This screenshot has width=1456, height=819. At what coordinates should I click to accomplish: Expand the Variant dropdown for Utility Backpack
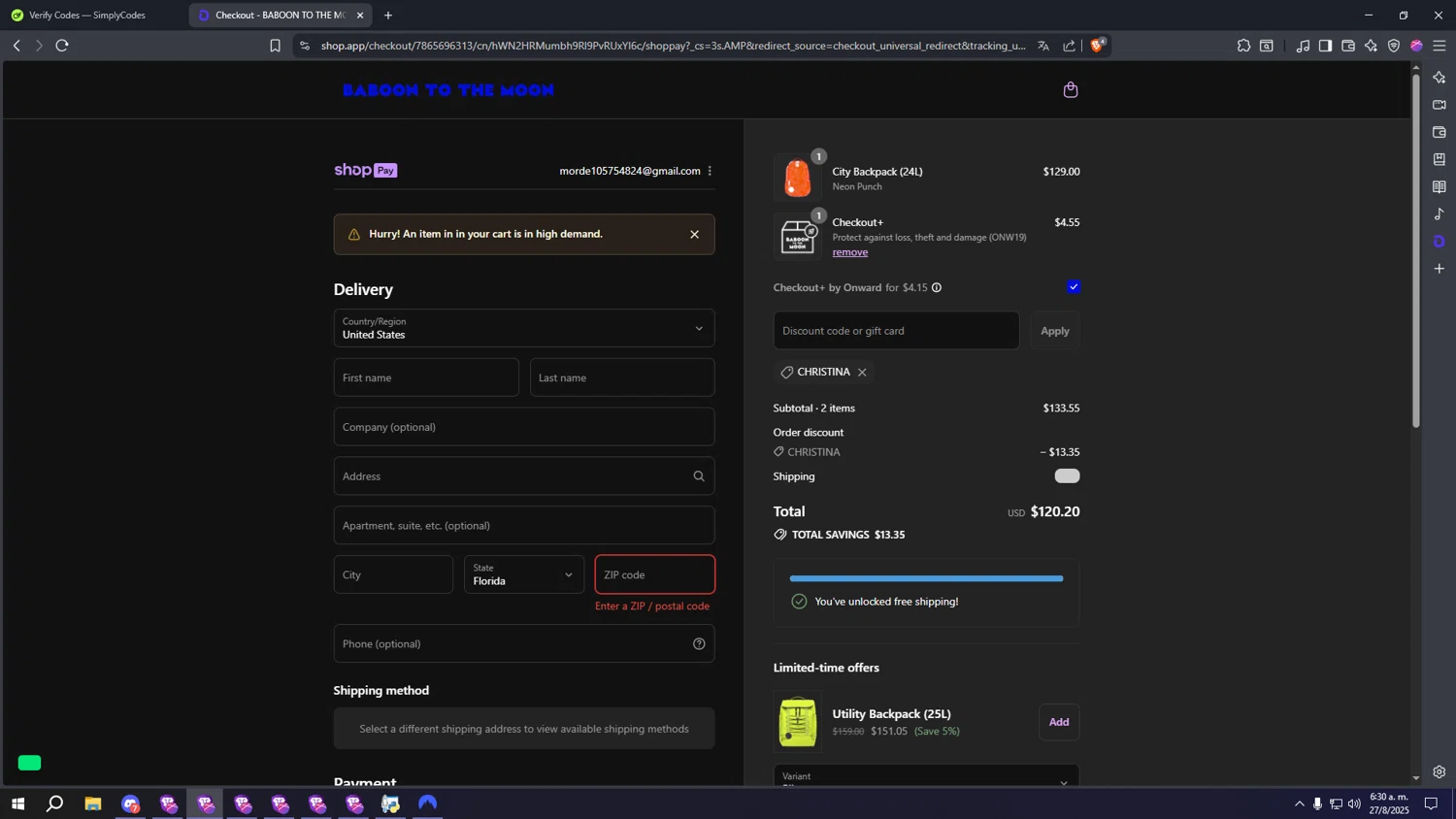coord(926,776)
